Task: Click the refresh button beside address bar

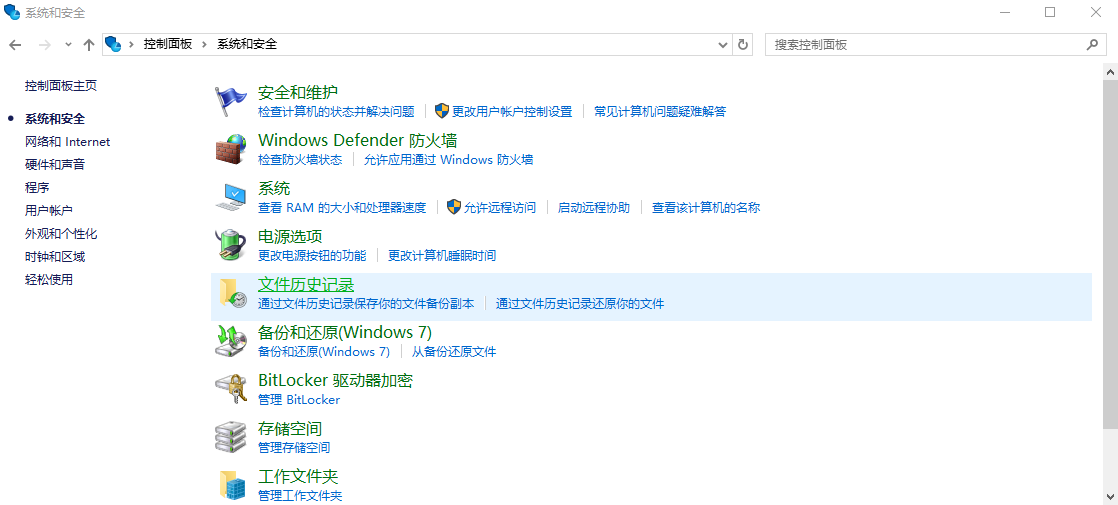Action: pyautogui.click(x=743, y=44)
